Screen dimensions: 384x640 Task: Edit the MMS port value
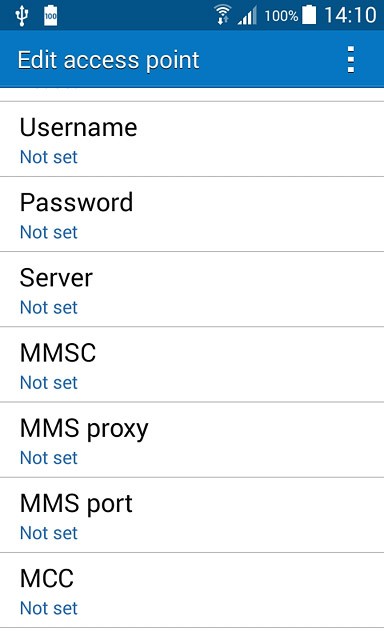pos(192,515)
